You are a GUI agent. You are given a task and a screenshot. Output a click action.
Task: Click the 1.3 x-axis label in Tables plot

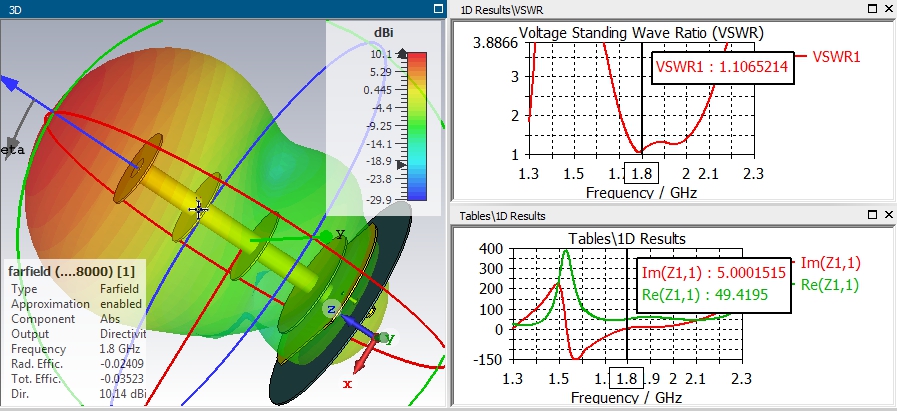(513, 378)
